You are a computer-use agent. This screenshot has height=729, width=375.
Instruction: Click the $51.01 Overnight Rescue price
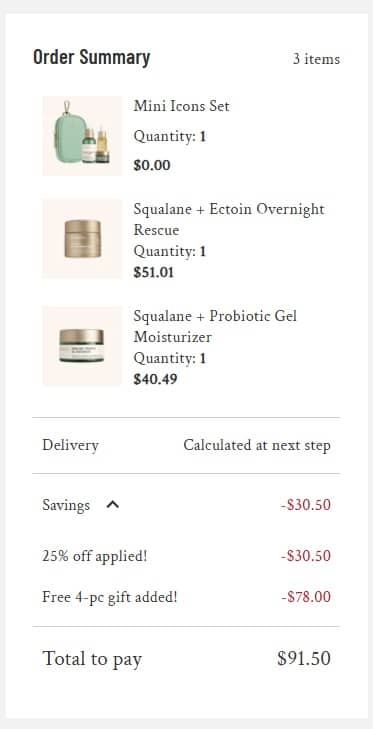click(153, 272)
